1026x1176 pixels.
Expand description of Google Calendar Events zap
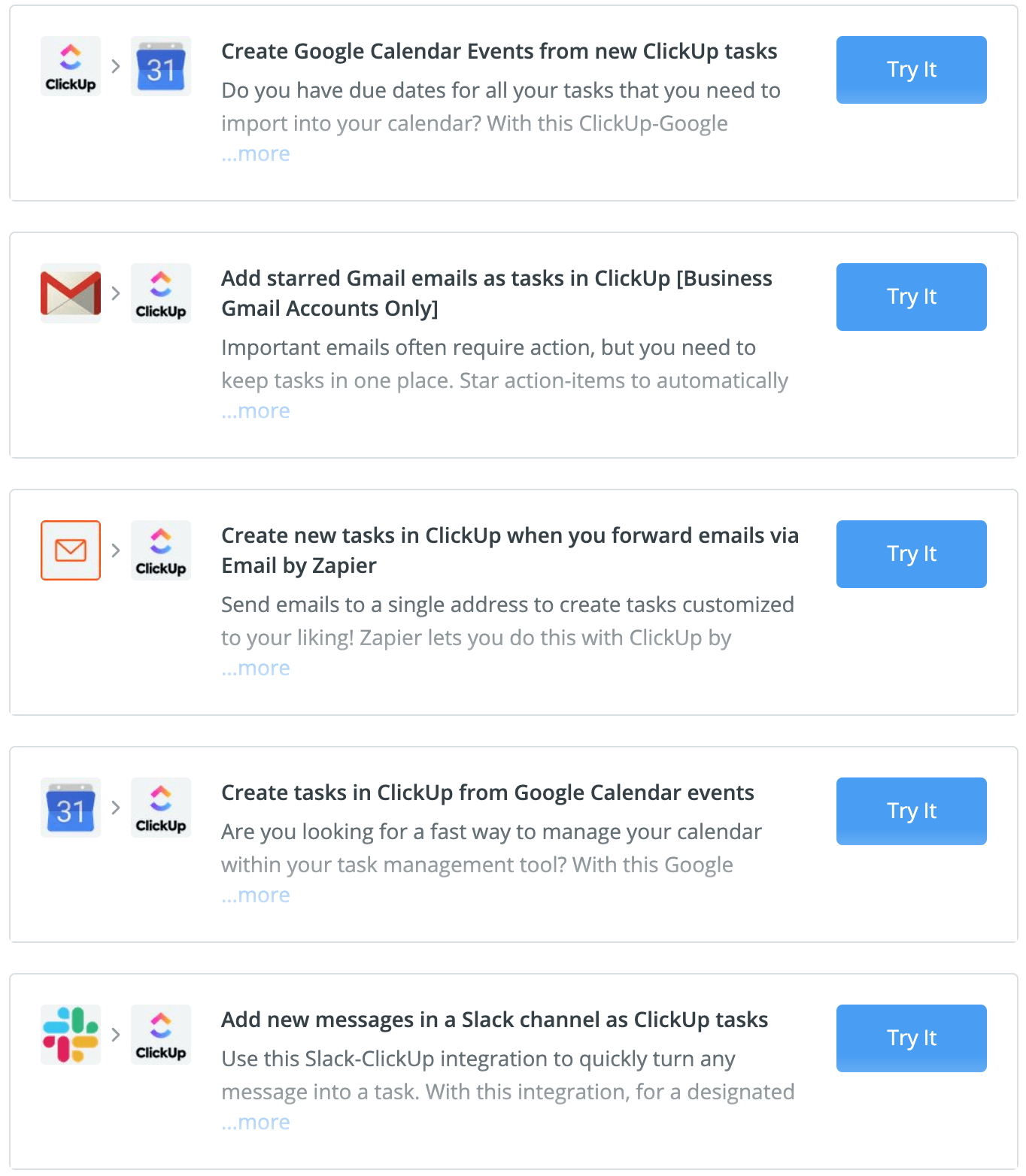(x=256, y=154)
